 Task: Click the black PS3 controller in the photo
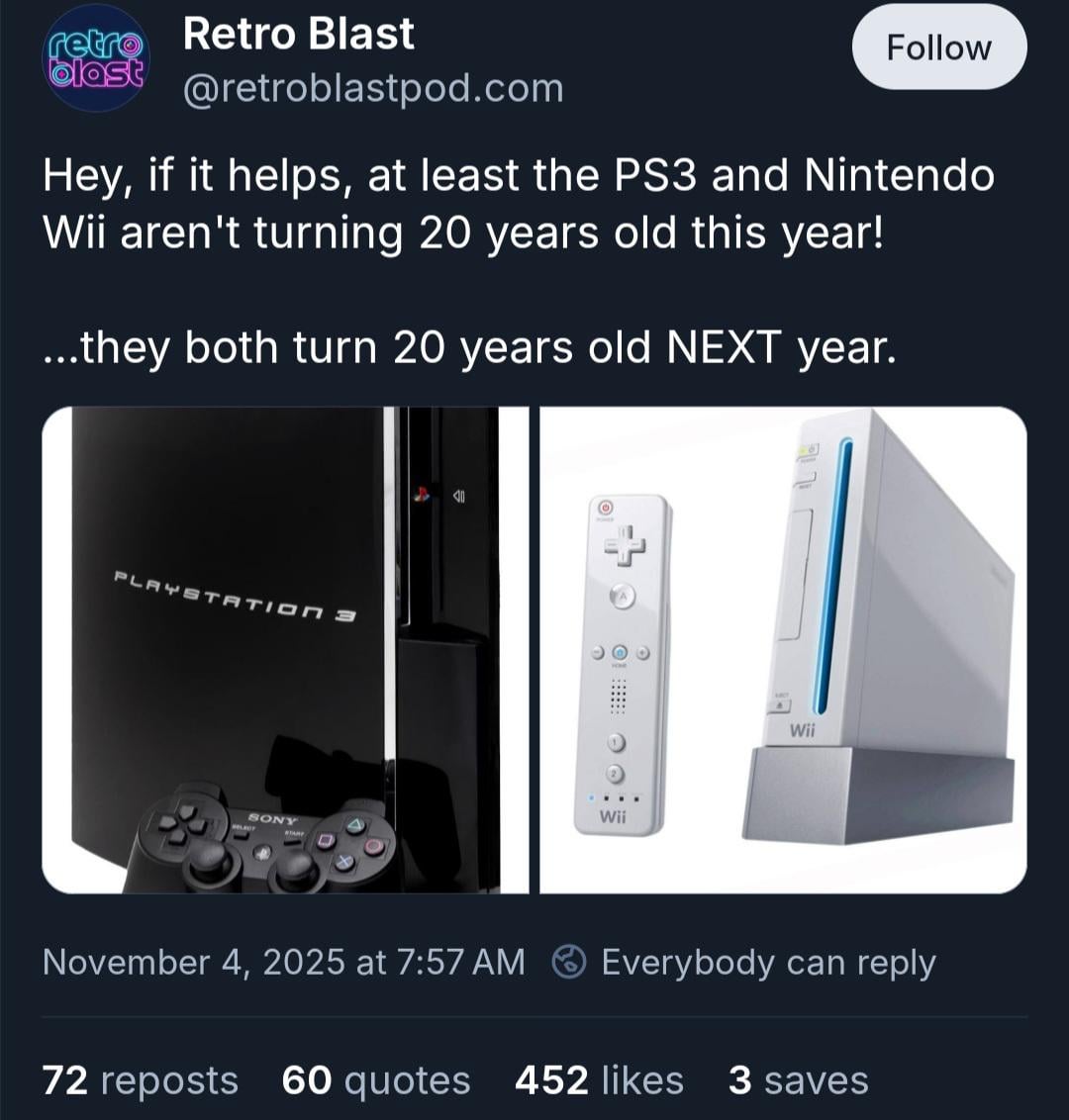pos(265,839)
